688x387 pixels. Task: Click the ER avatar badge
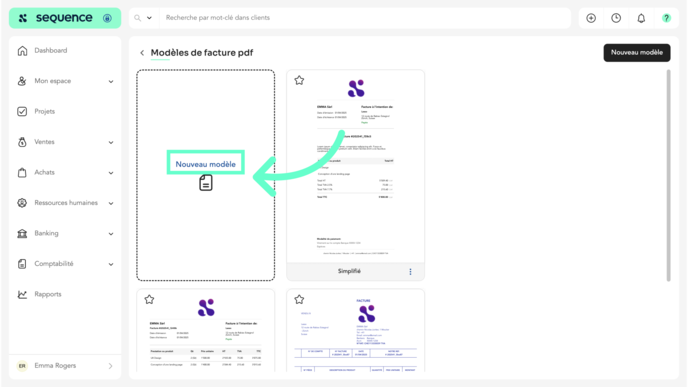pos(22,366)
